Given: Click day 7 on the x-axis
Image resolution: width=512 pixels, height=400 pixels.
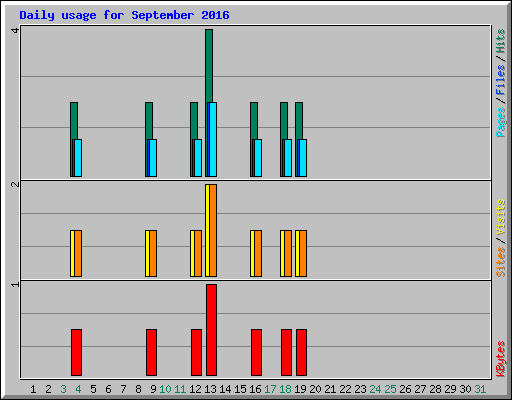Looking at the screenshot, I should click(123, 389).
